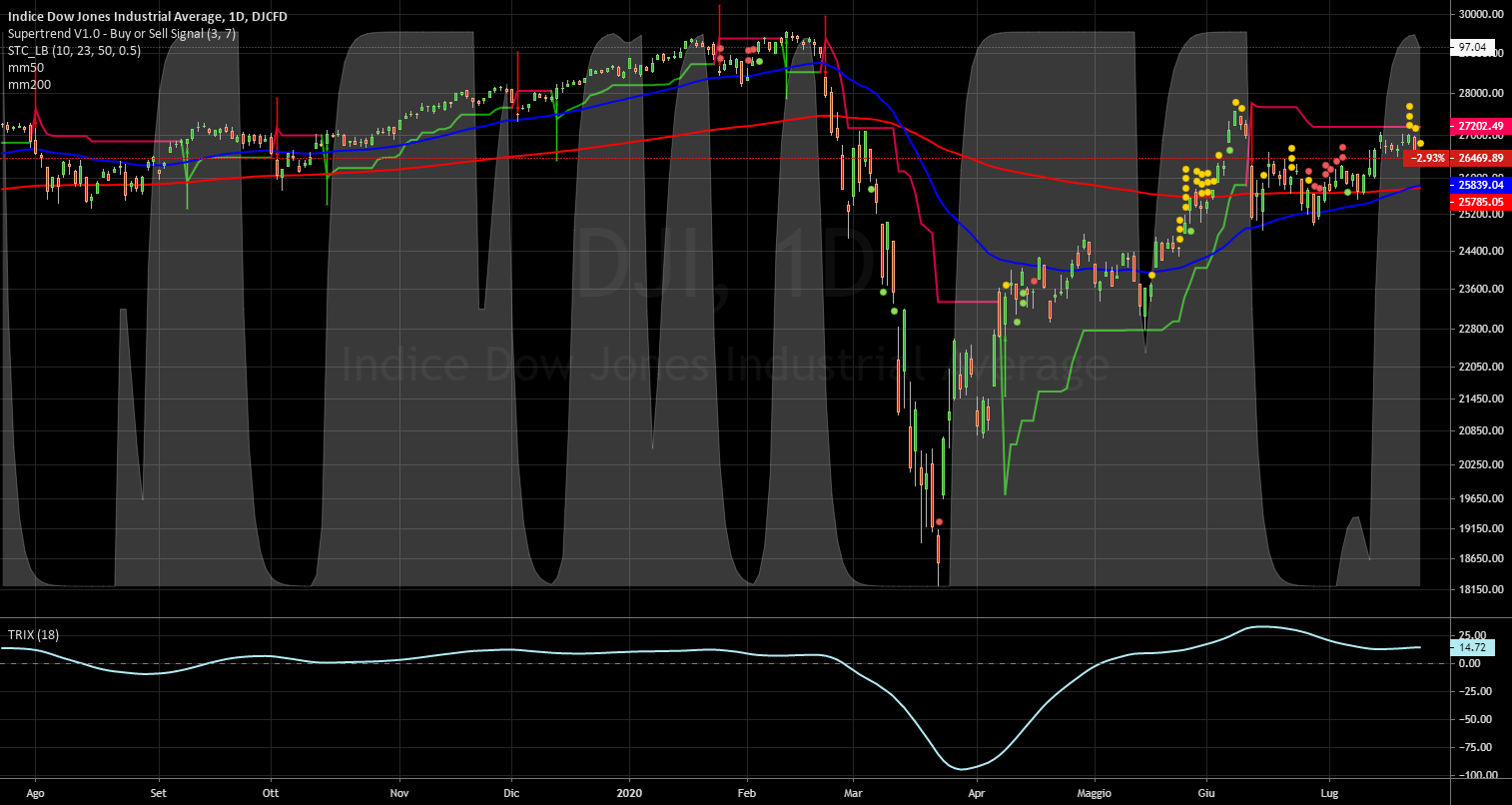Click the 0.00 TRIX axis label
This screenshot has height=805, width=1512.
click(1469, 663)
